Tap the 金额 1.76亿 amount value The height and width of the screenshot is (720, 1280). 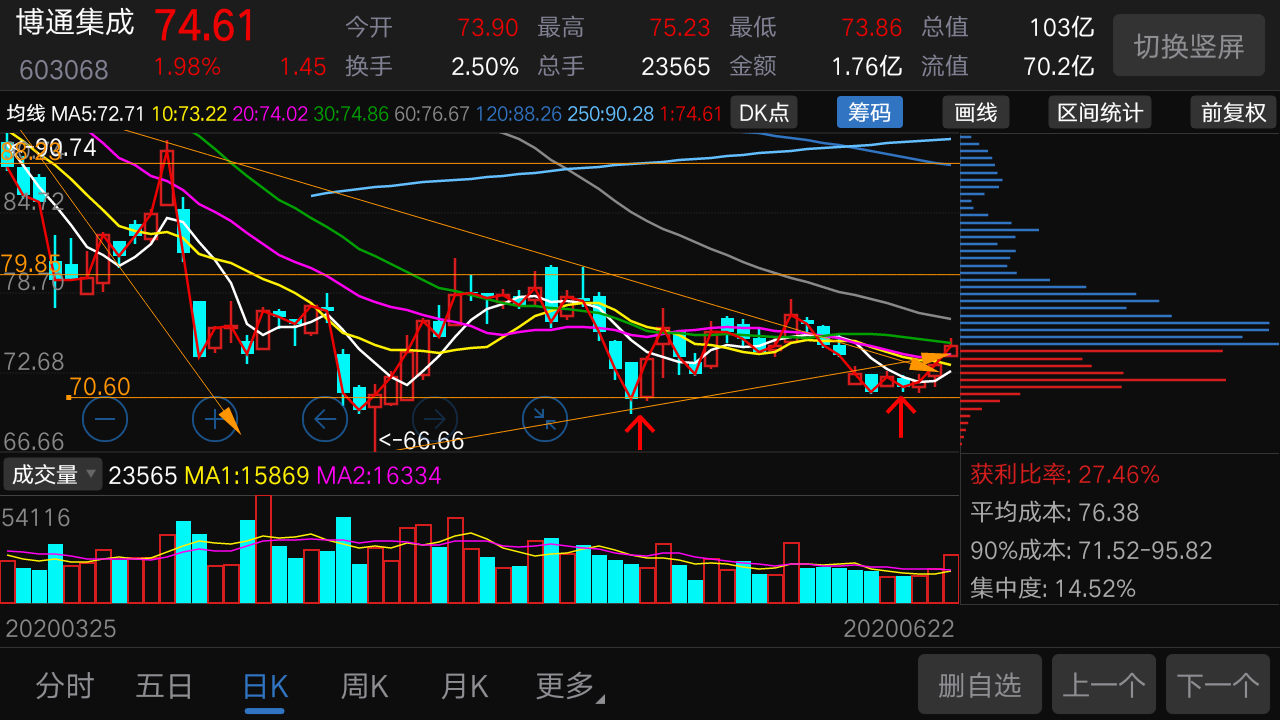point(867,67)
